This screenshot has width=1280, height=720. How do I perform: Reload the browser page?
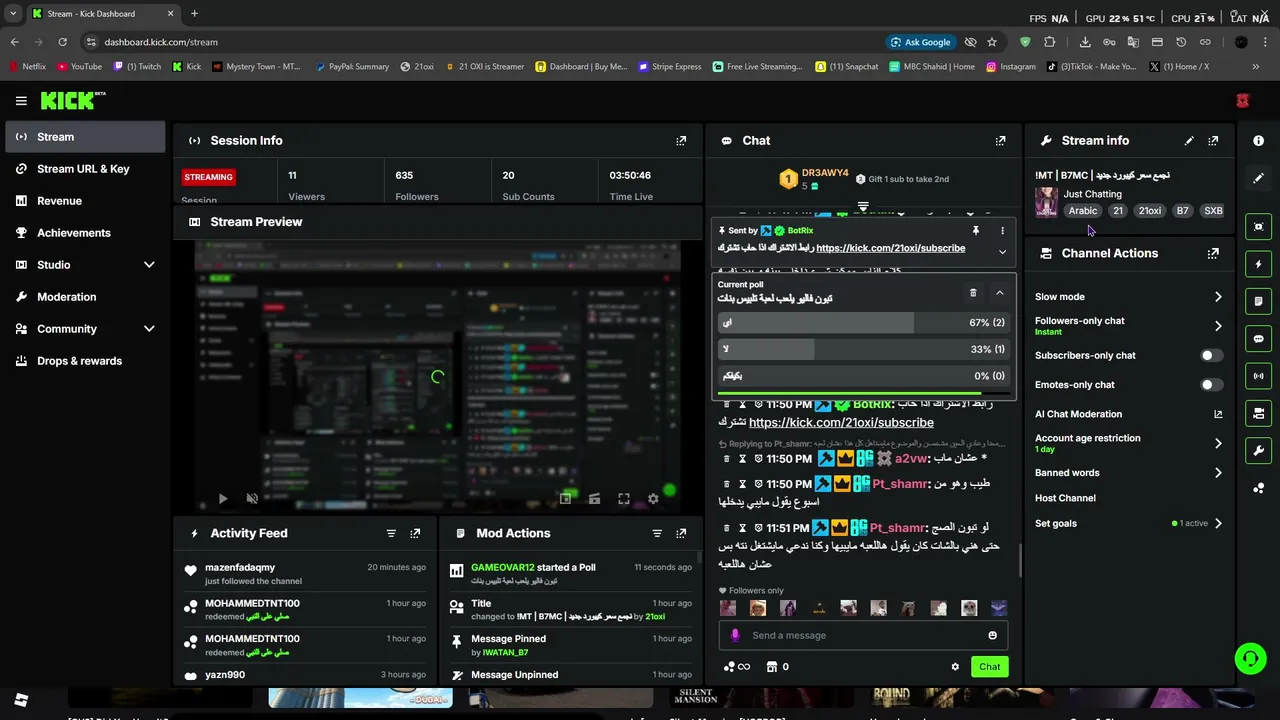[x=62, y=42]
